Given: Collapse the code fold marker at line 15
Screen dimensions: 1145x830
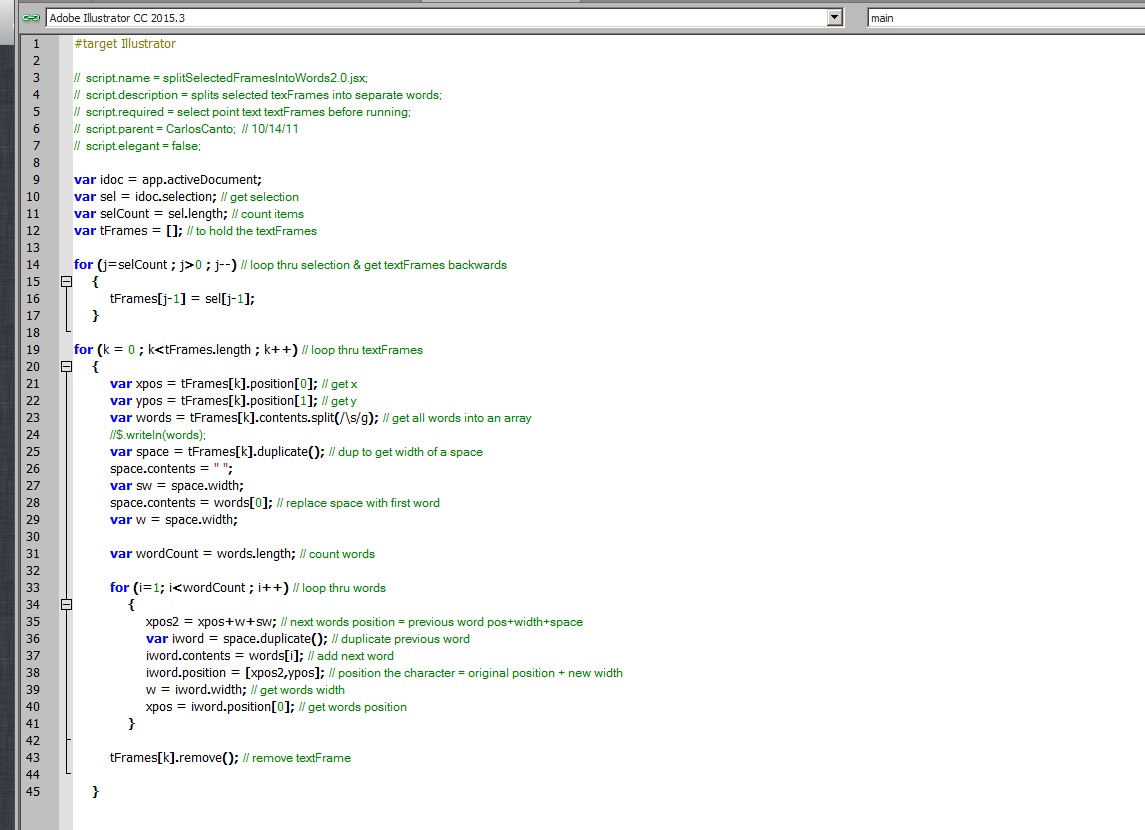Looking at the screenshot, I should [66, 282].
